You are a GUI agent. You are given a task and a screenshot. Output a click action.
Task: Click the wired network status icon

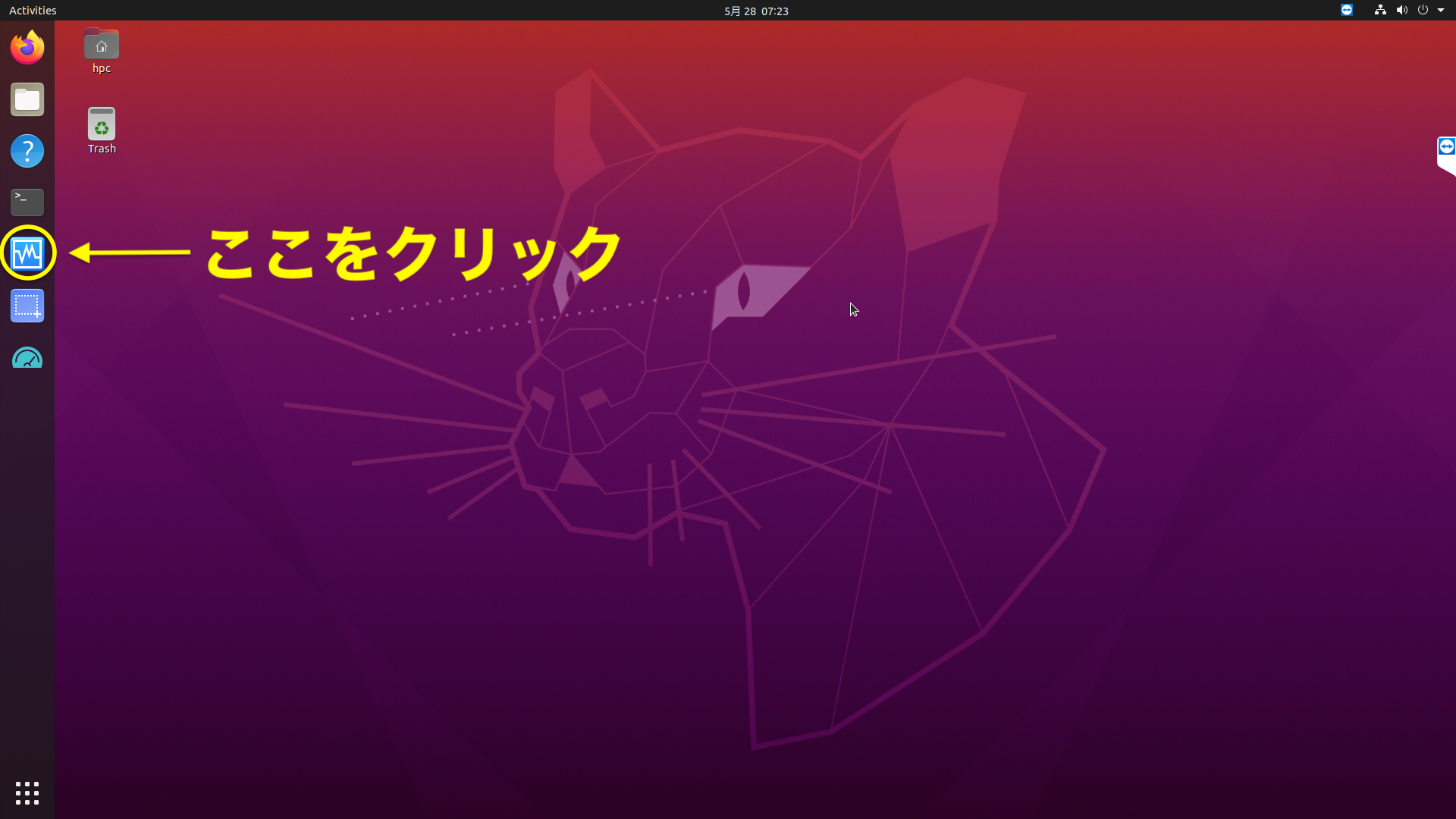pyautogui.click(x=1380, y=11)
